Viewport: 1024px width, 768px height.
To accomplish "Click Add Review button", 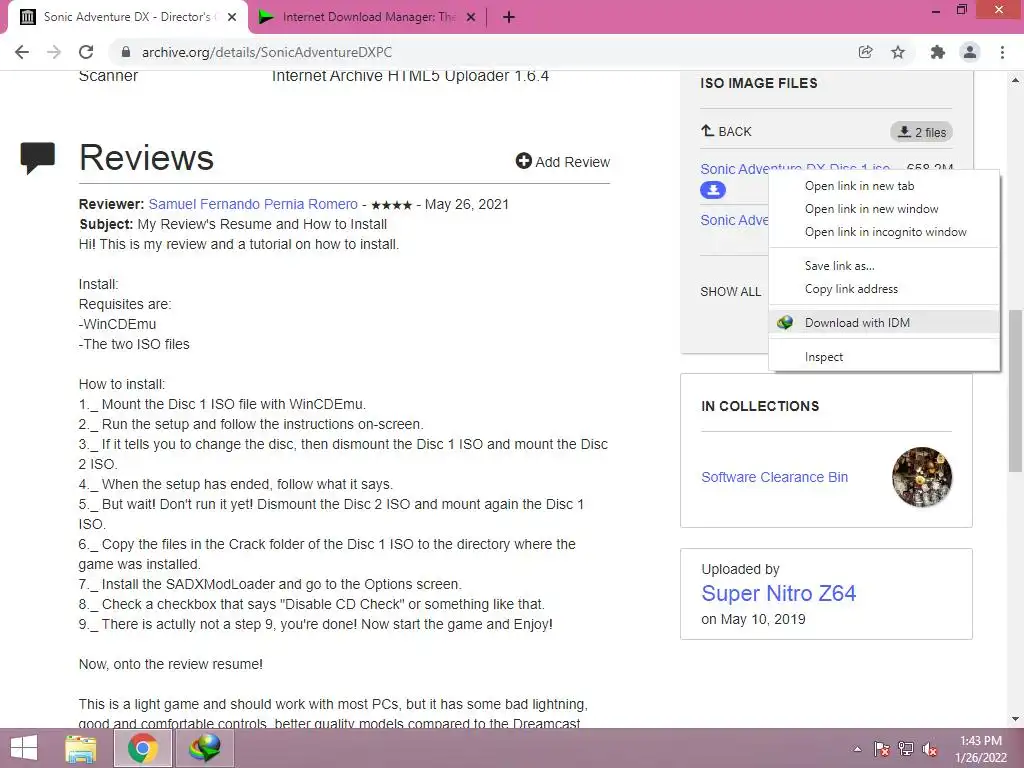I will click(563, 161).
